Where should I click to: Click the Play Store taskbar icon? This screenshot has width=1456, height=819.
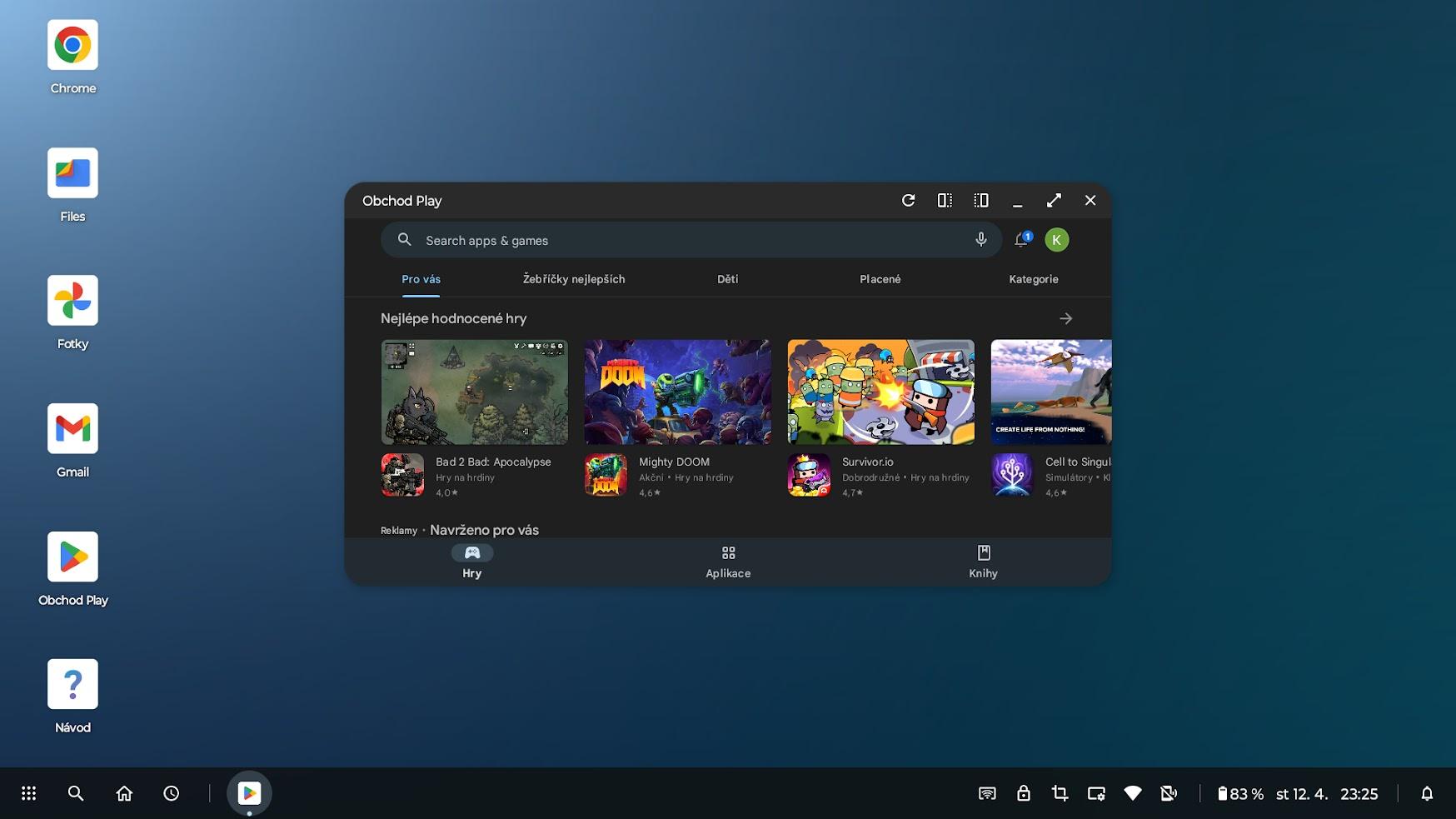click(249, 793)
